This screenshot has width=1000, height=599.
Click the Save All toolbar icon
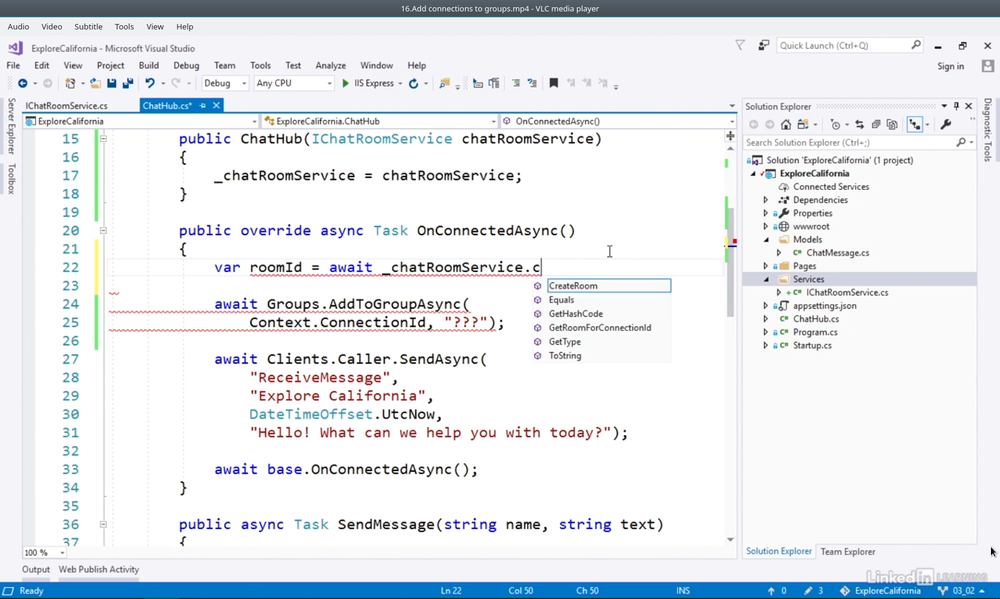tap(128, 84)
